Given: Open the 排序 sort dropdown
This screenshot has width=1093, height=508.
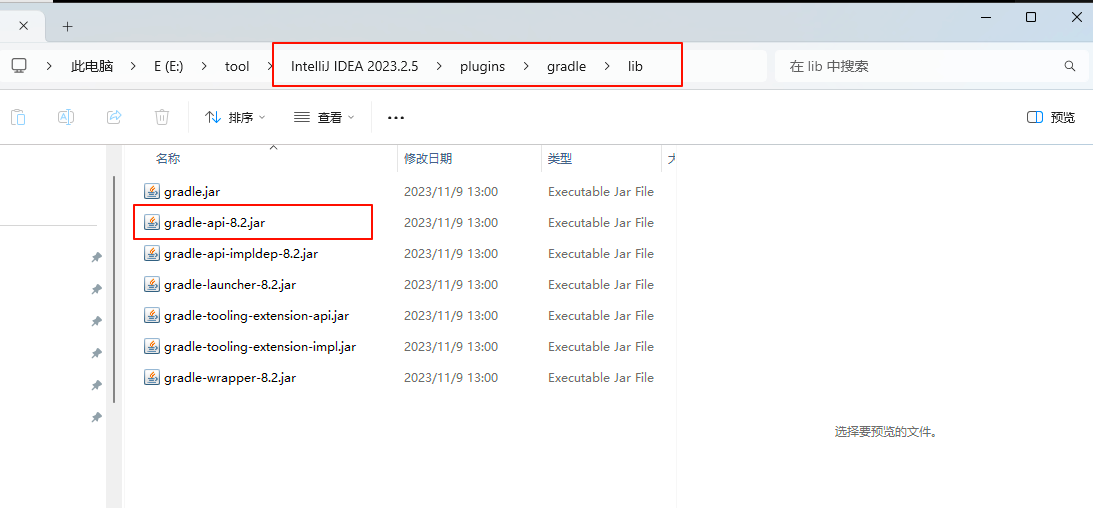Looking at the screenshot, I should (x=235, y=118).
